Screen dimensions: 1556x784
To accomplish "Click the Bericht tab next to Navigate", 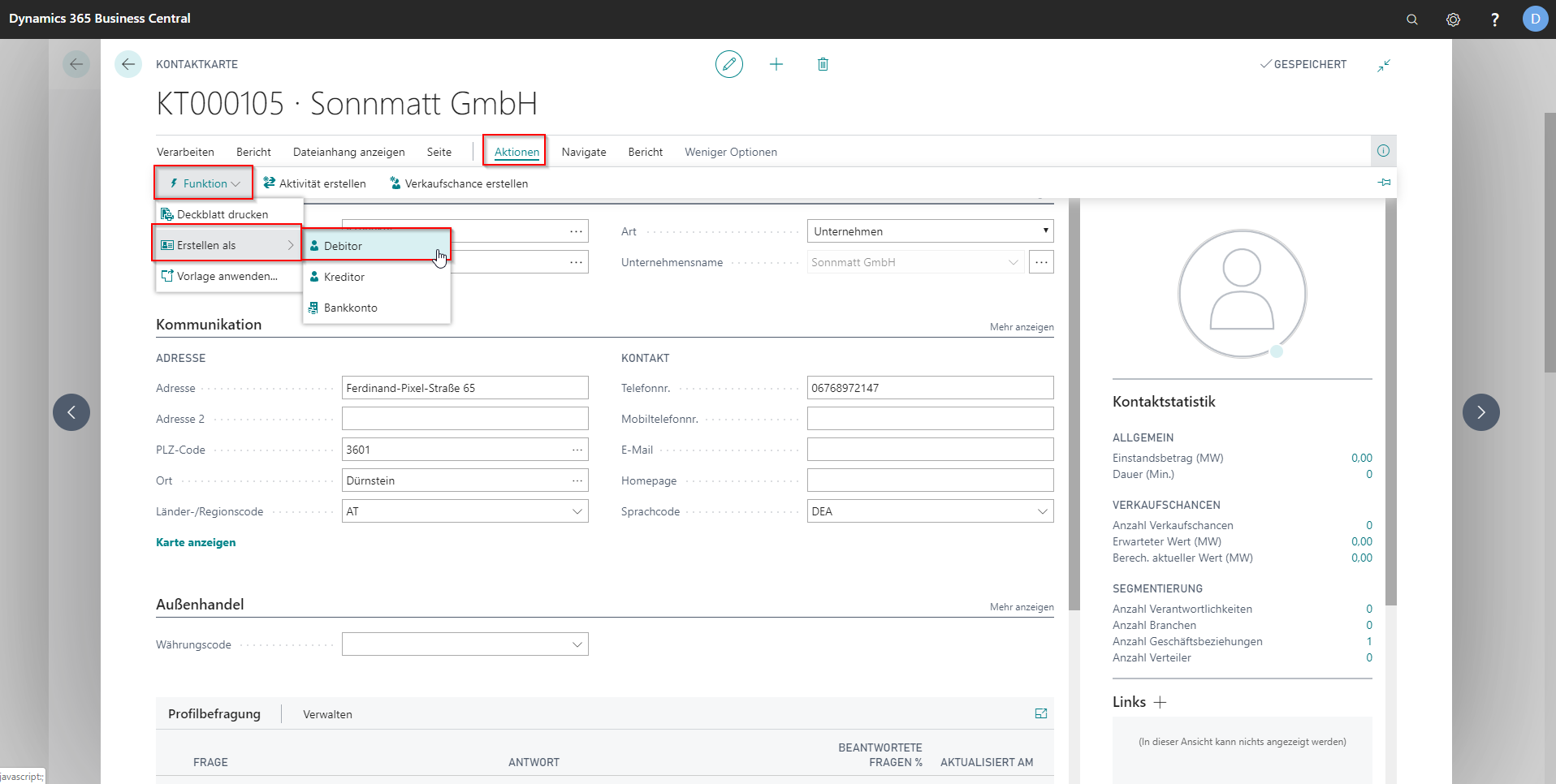I will click(x=646, y=152).
